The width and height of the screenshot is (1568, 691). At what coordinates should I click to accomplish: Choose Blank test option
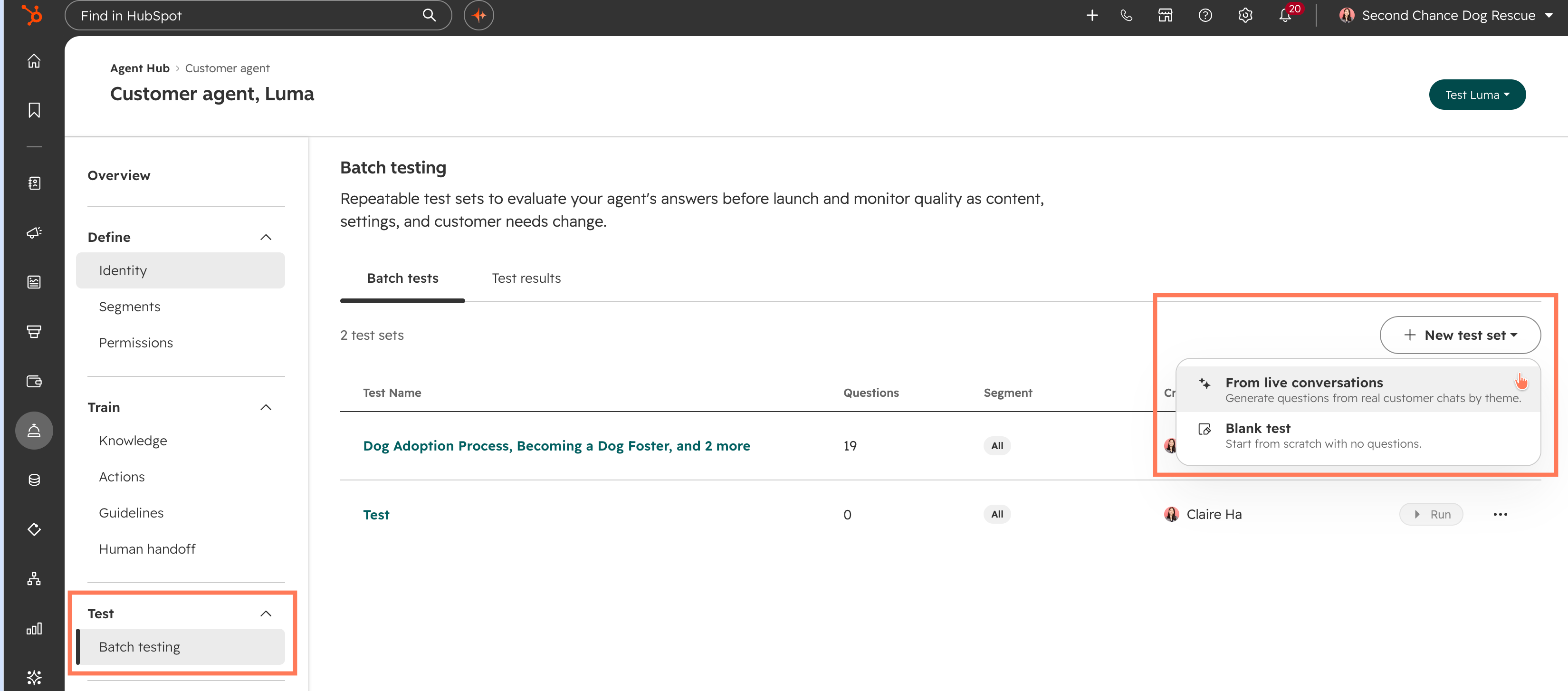pos(1358,435)
